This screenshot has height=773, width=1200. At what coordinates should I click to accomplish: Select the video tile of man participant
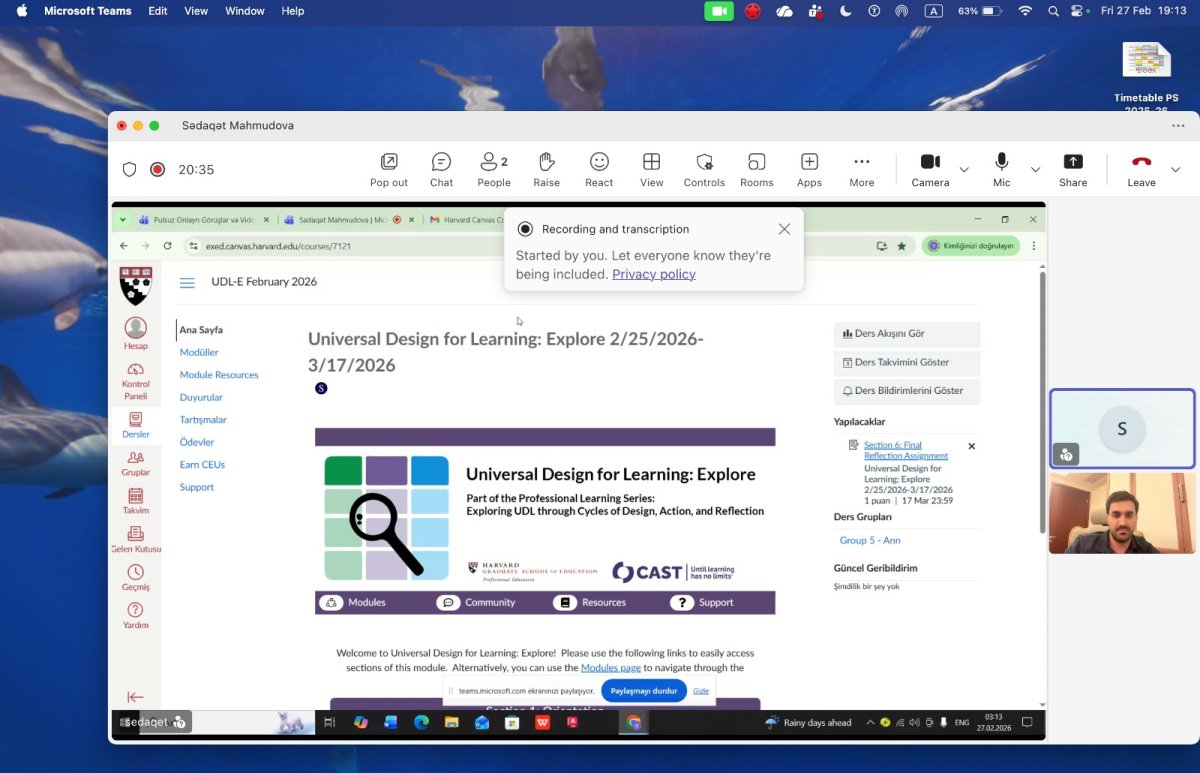[x=1122, y=513]
